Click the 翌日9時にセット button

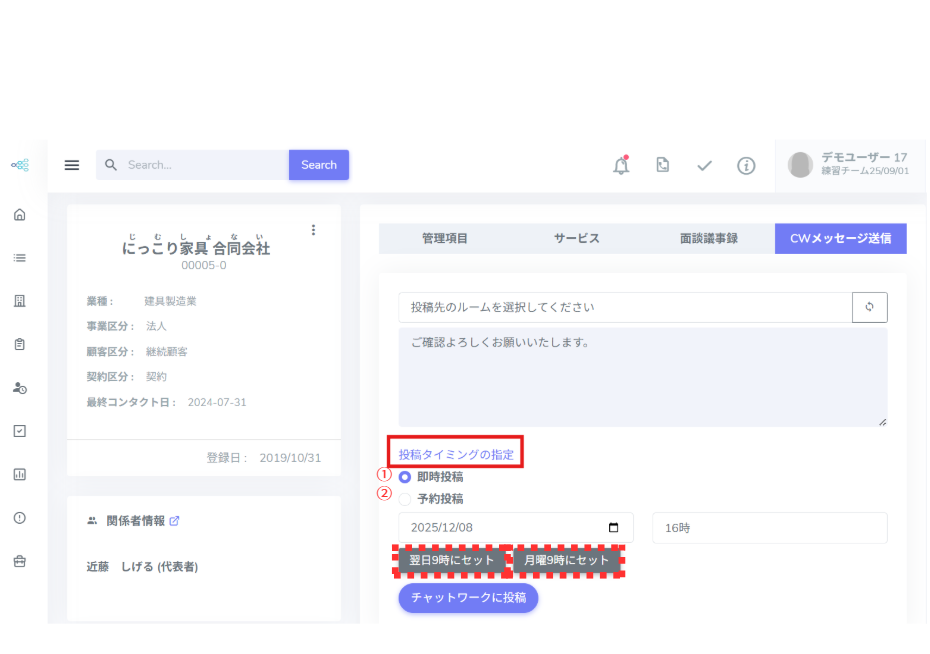(x=451, y=561)
